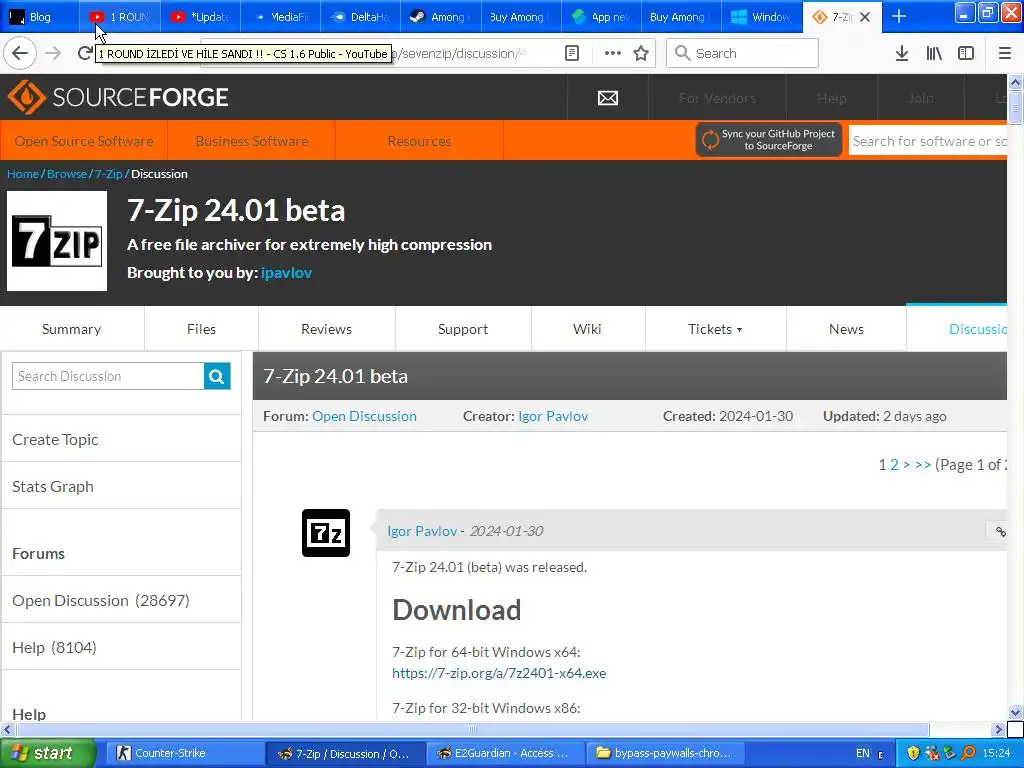Click the For Vendors header link

coord(717,98)
